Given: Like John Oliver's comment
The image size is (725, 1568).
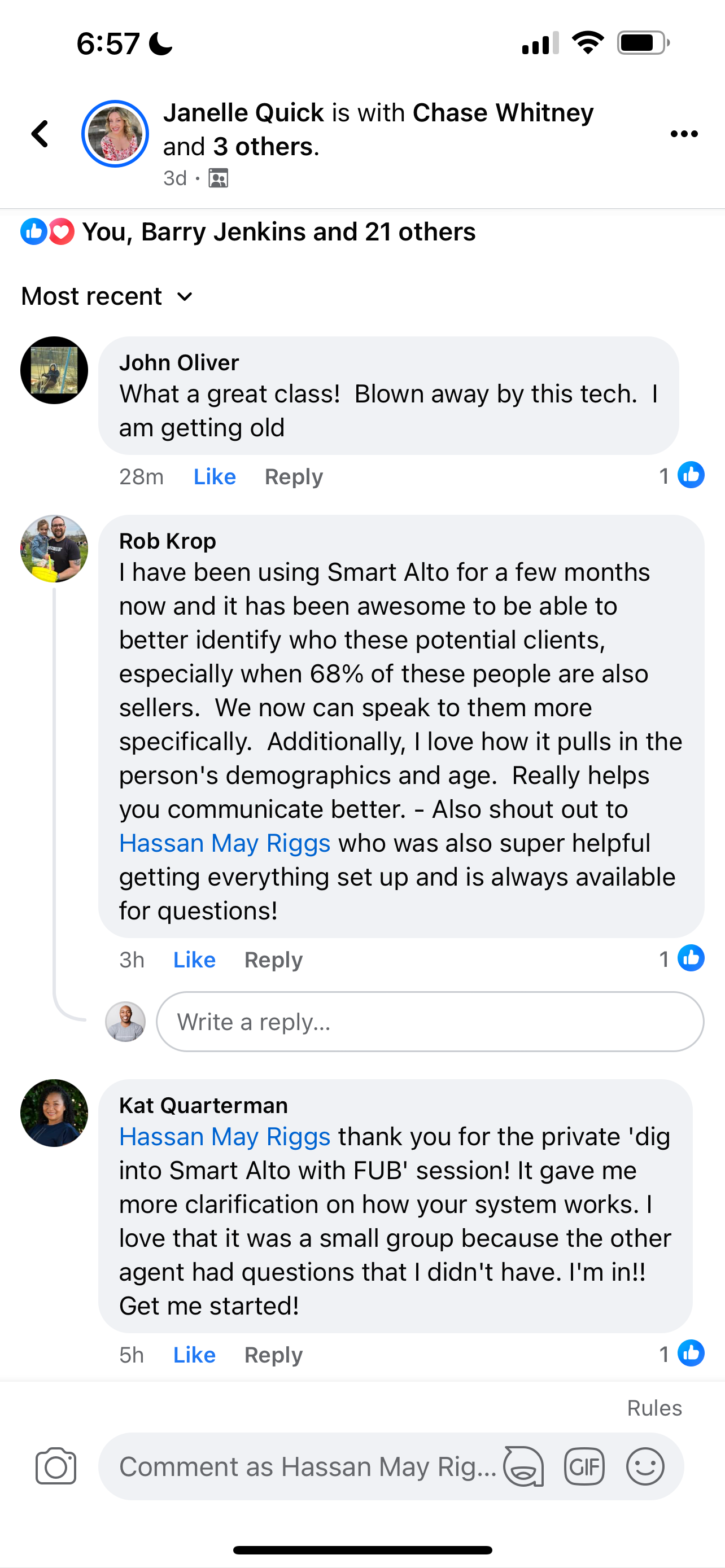Looking at the screenshot, I should tap(214, 476).
